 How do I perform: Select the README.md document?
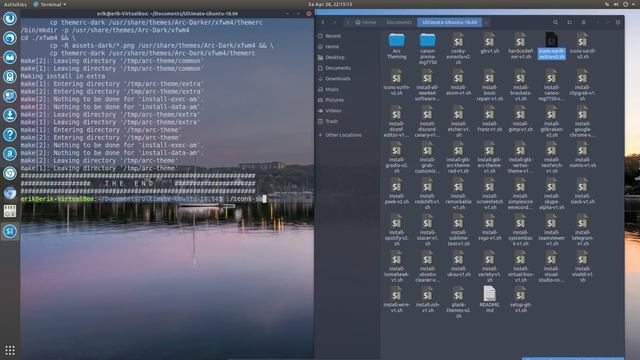click(x=489, y=300)
